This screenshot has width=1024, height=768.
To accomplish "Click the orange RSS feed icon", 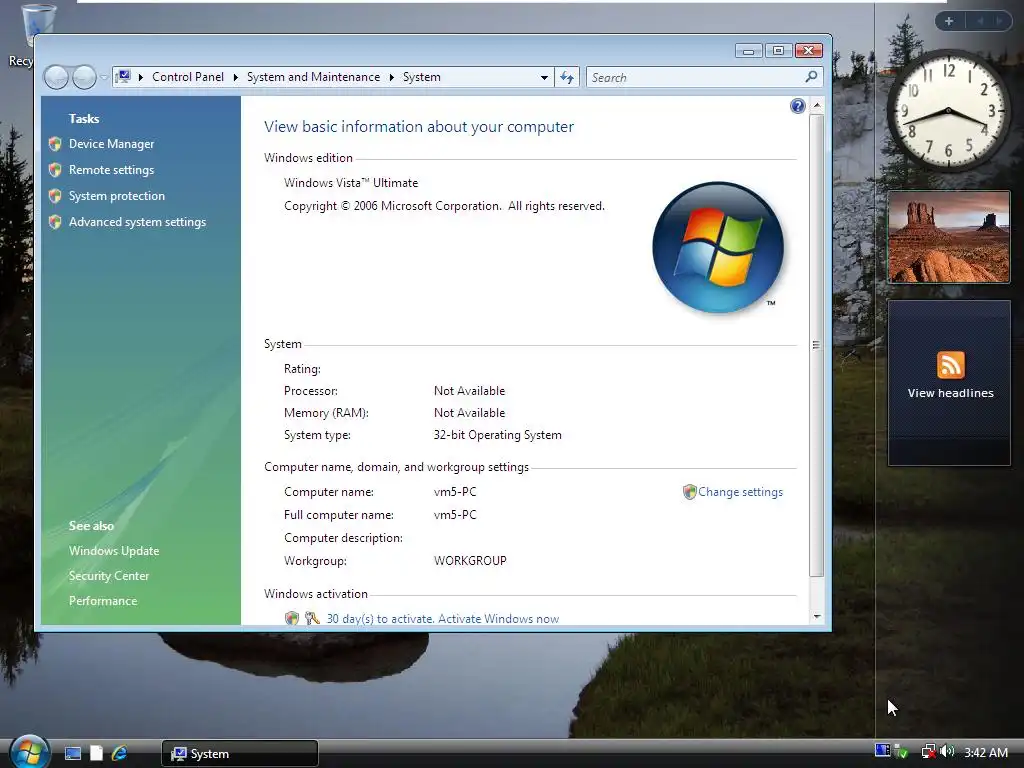I will (950, 364).
